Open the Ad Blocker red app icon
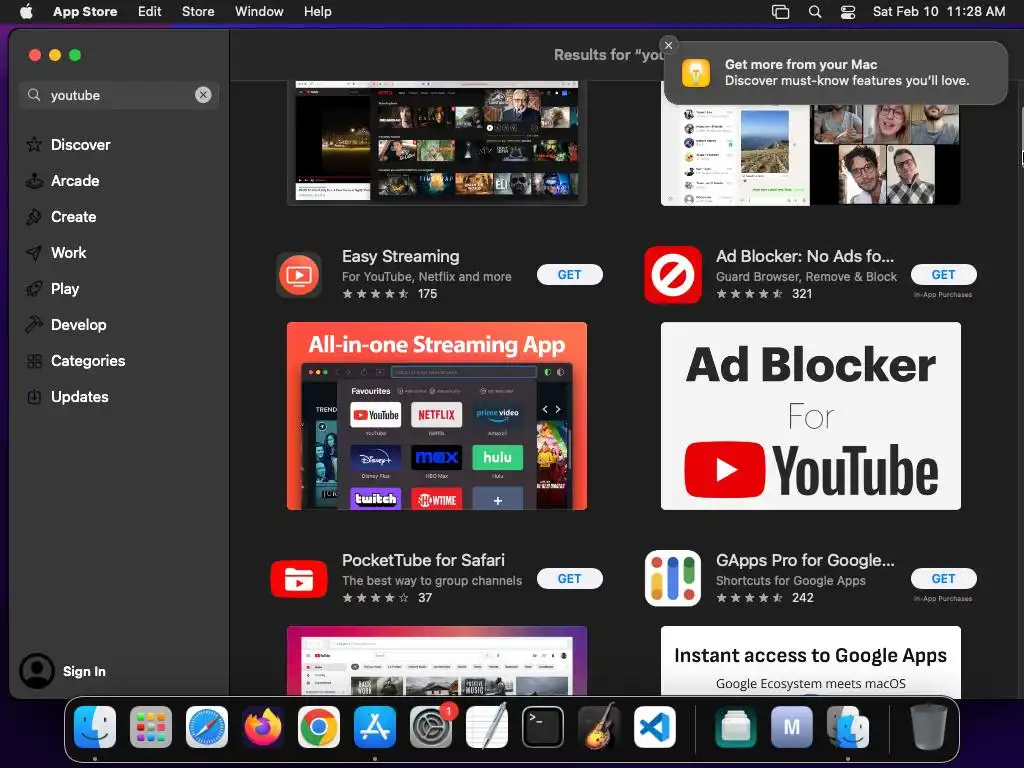Image resolution: width=1024 pixels, height=768 pixels. click(673, 275)
